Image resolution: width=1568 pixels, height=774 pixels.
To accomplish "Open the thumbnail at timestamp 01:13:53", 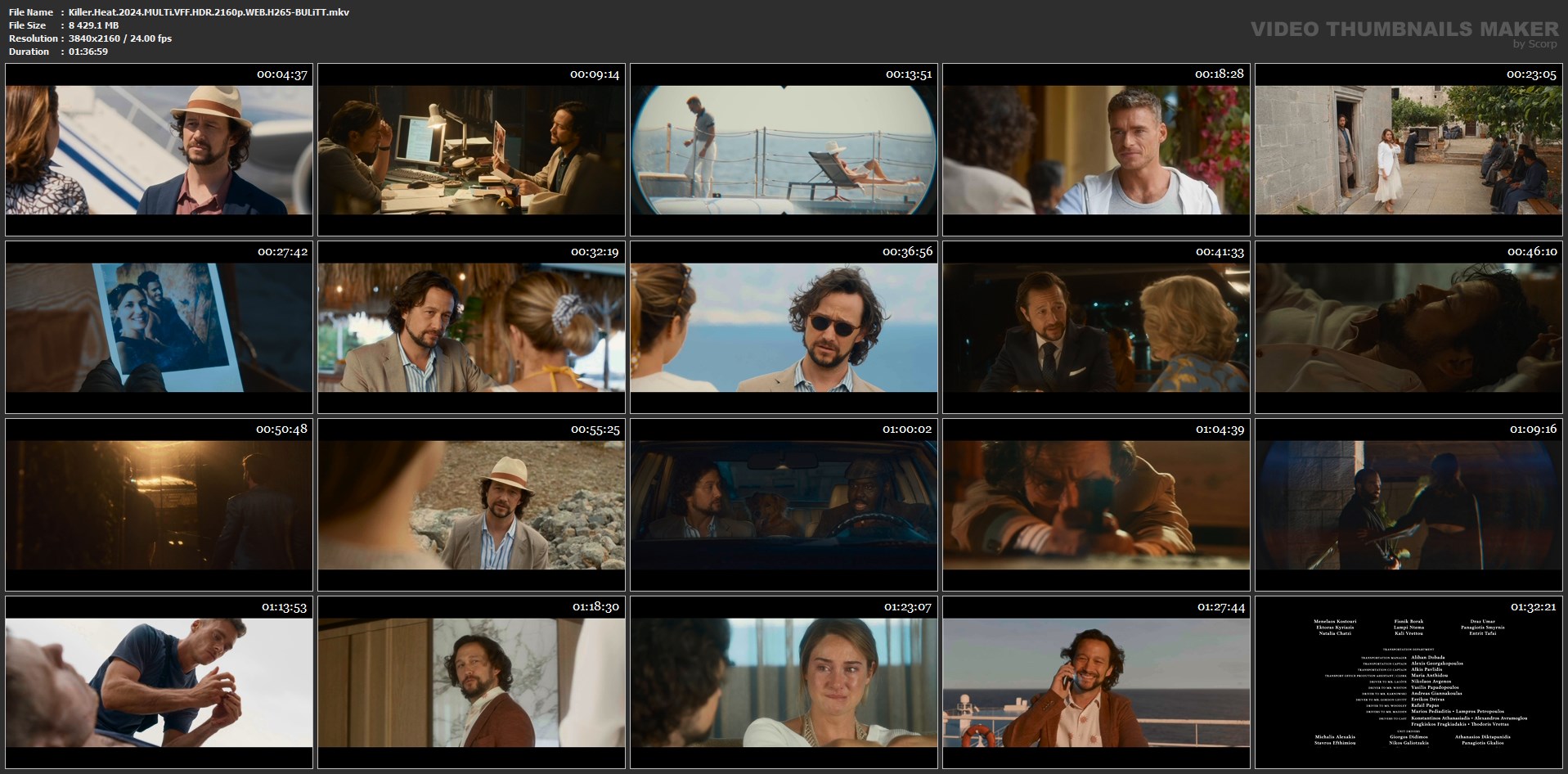I will [x=159, y=682].
